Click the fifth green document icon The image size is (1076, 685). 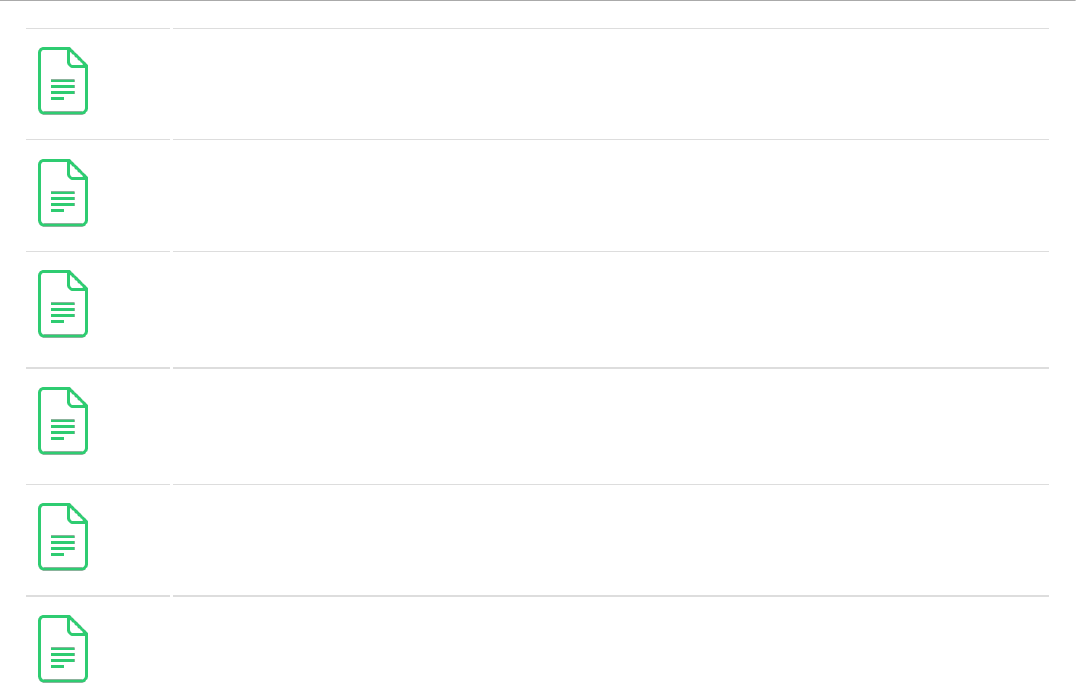coord(63,537)
